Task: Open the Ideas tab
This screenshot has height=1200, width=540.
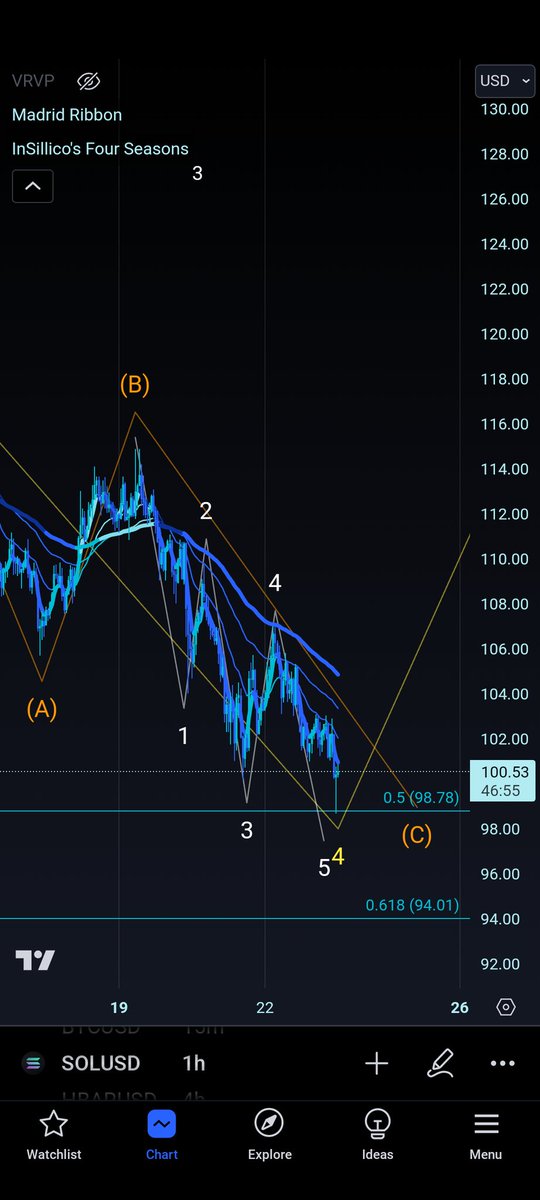Action: point(378,1136)
